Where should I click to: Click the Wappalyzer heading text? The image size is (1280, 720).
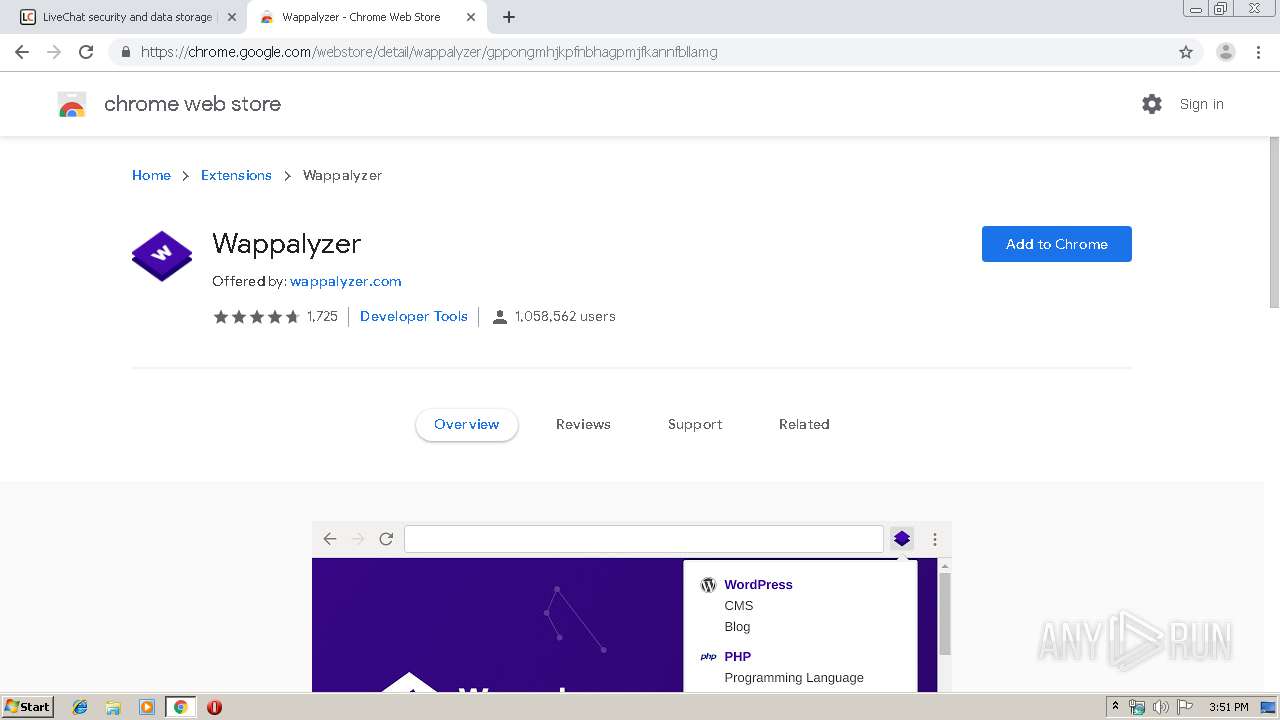pyautogui.click(x=287, y=244)
